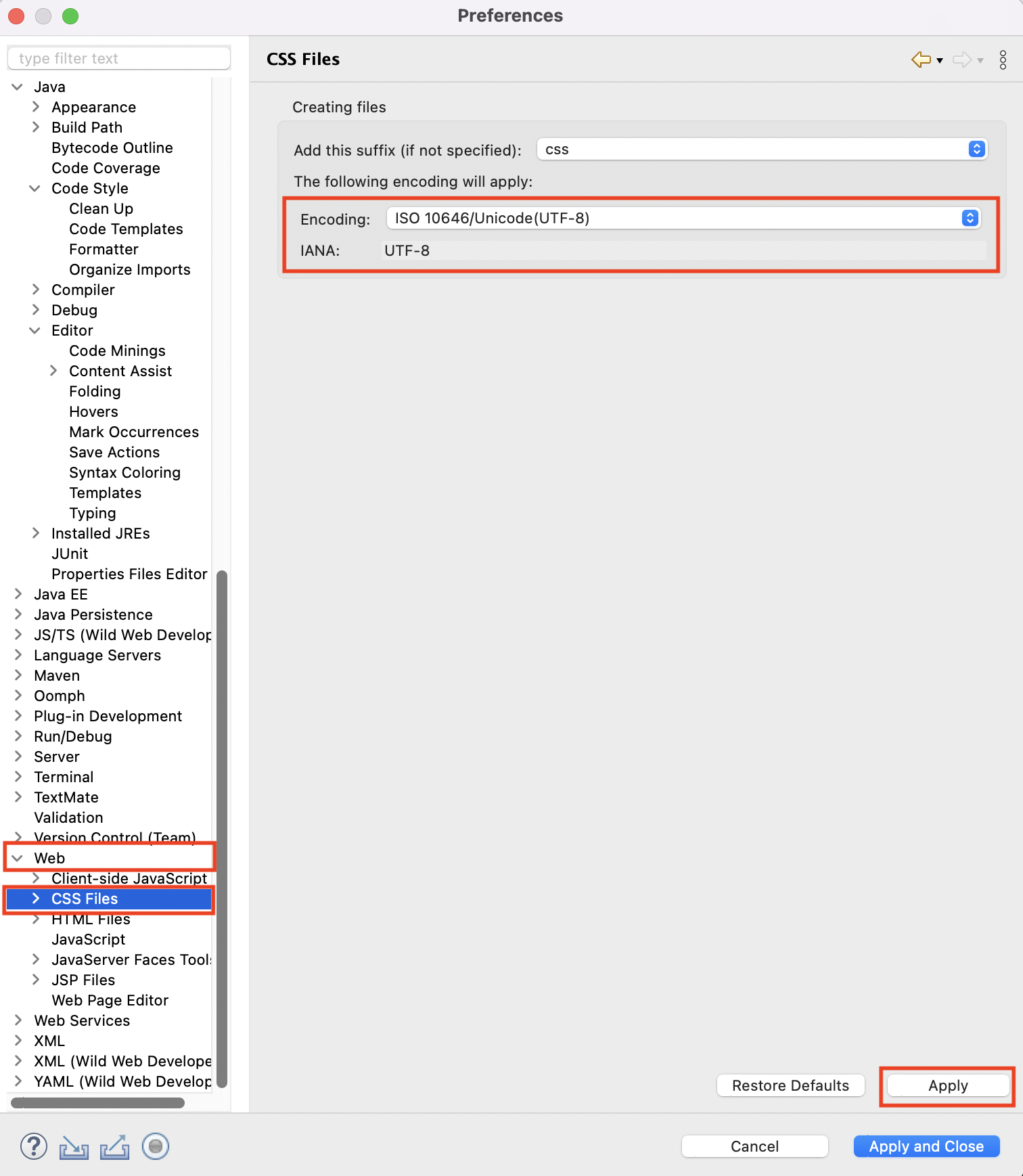
Task: Select the JUnit page
Action: tap(70, 553)
